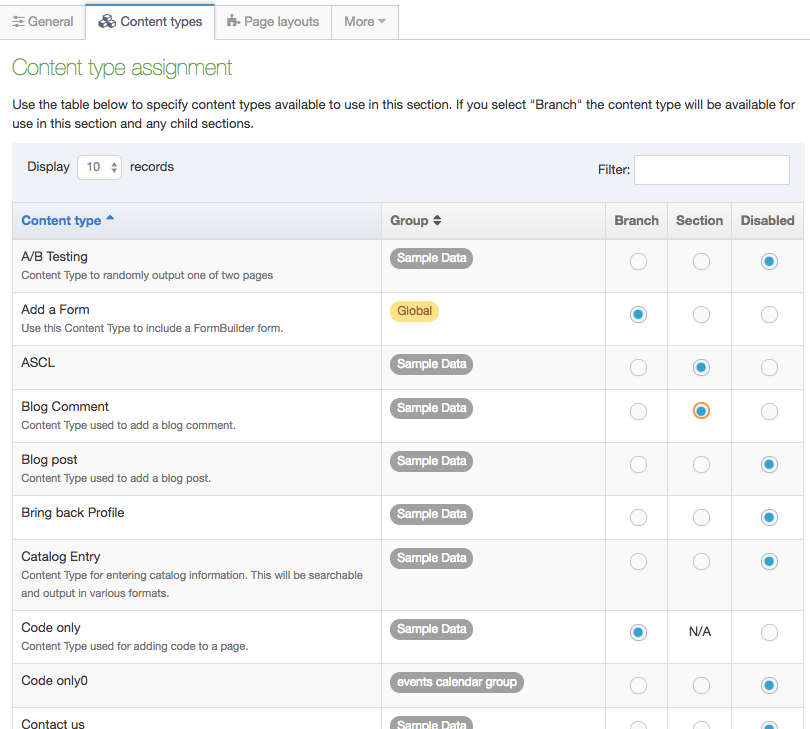Choose Branch for Catalog Entry
The width and height of the screenshot is (810, 729).
coord(638,562)
